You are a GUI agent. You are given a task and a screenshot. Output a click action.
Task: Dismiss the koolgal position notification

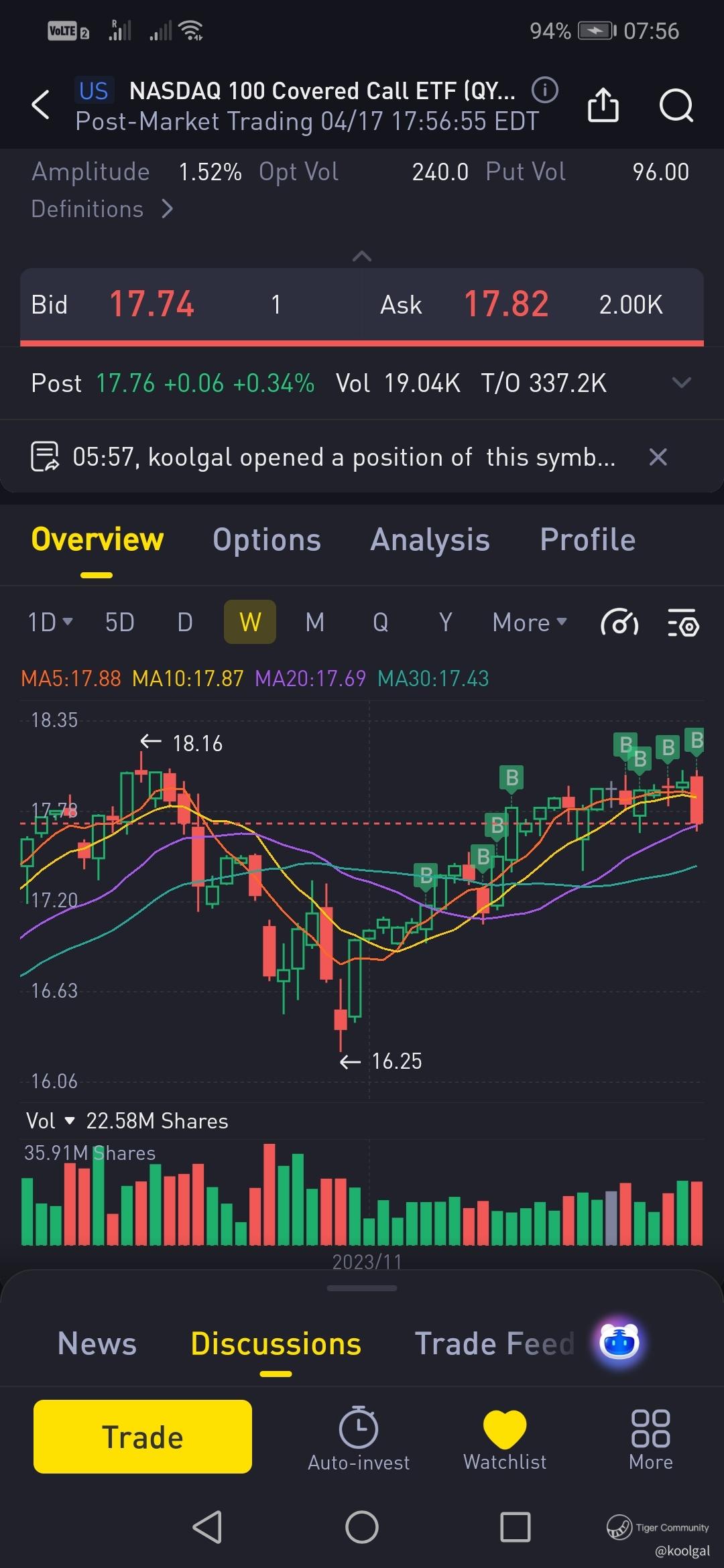(x=658, y=457)
